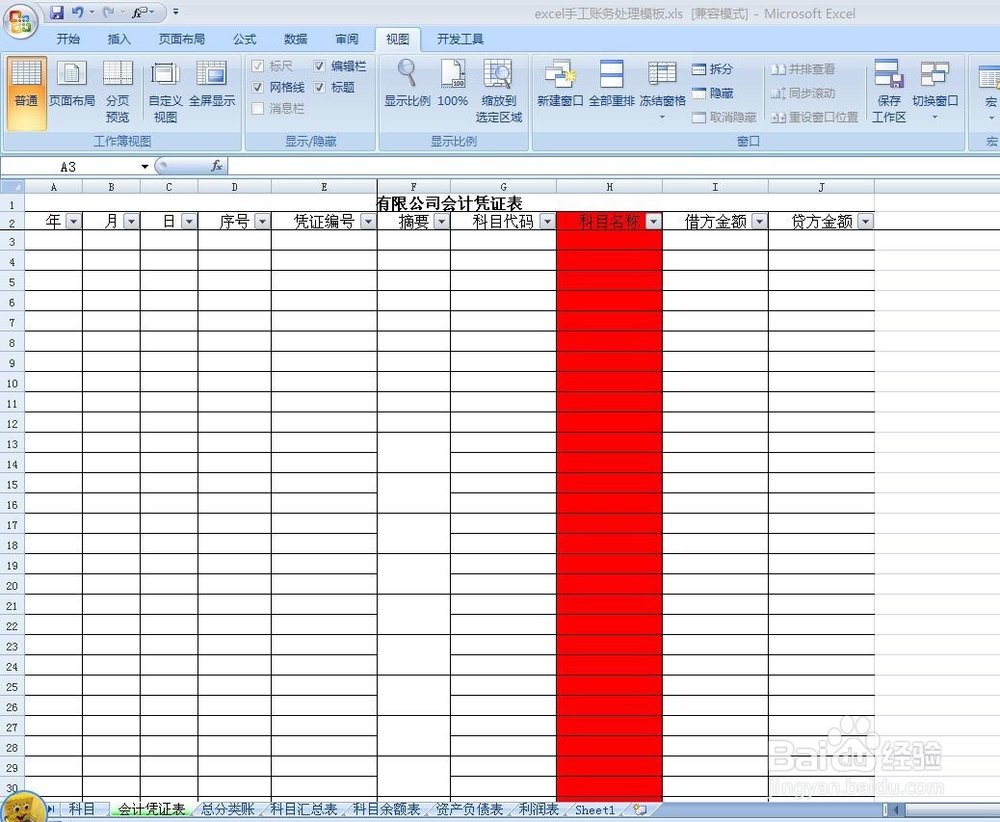Expand the Name Box dropdown arrow

[145, 166]
